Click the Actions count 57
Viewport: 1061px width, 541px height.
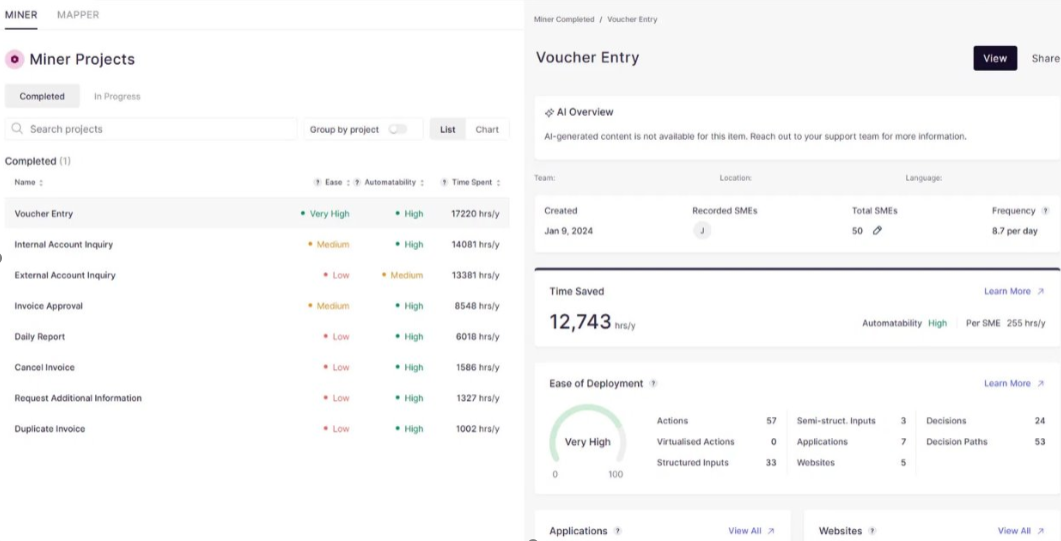771,421
